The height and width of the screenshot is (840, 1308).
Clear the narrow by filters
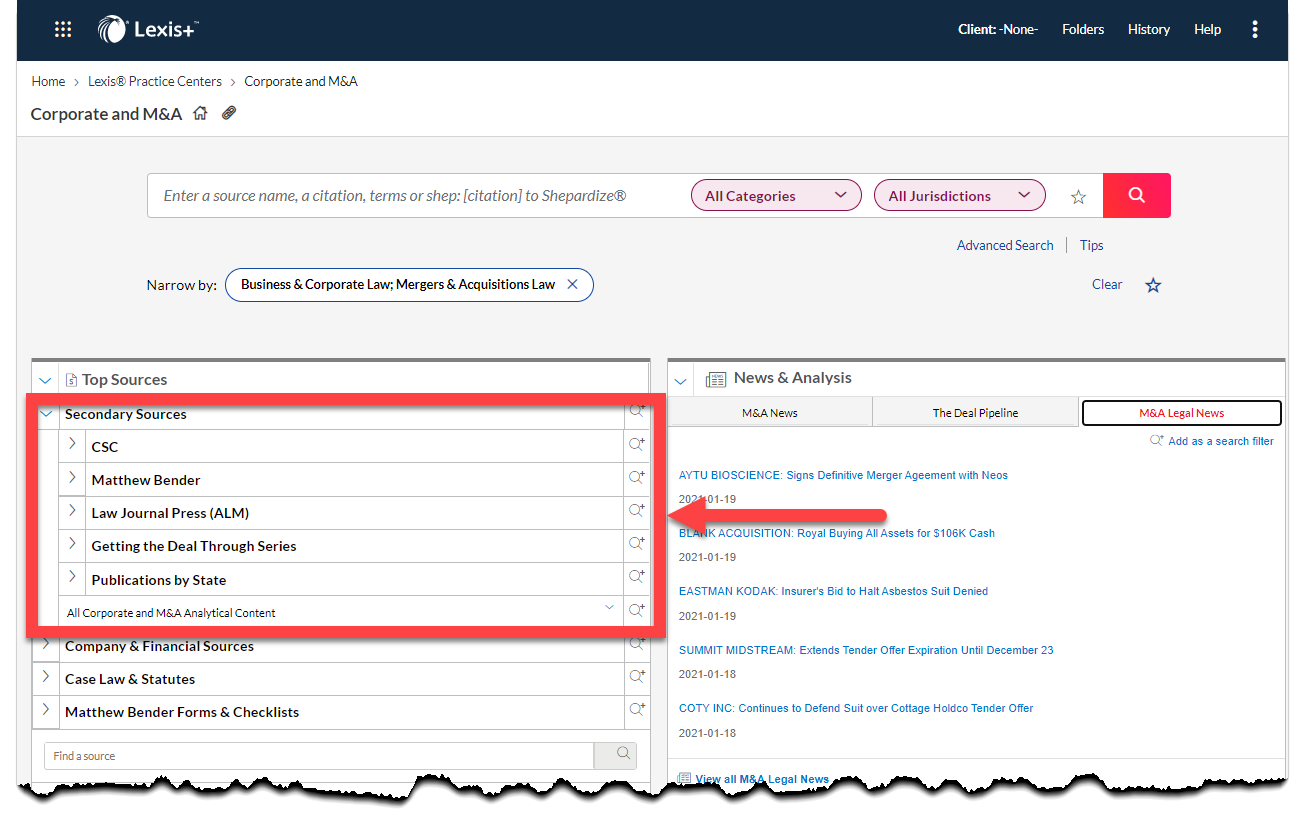1107,284
